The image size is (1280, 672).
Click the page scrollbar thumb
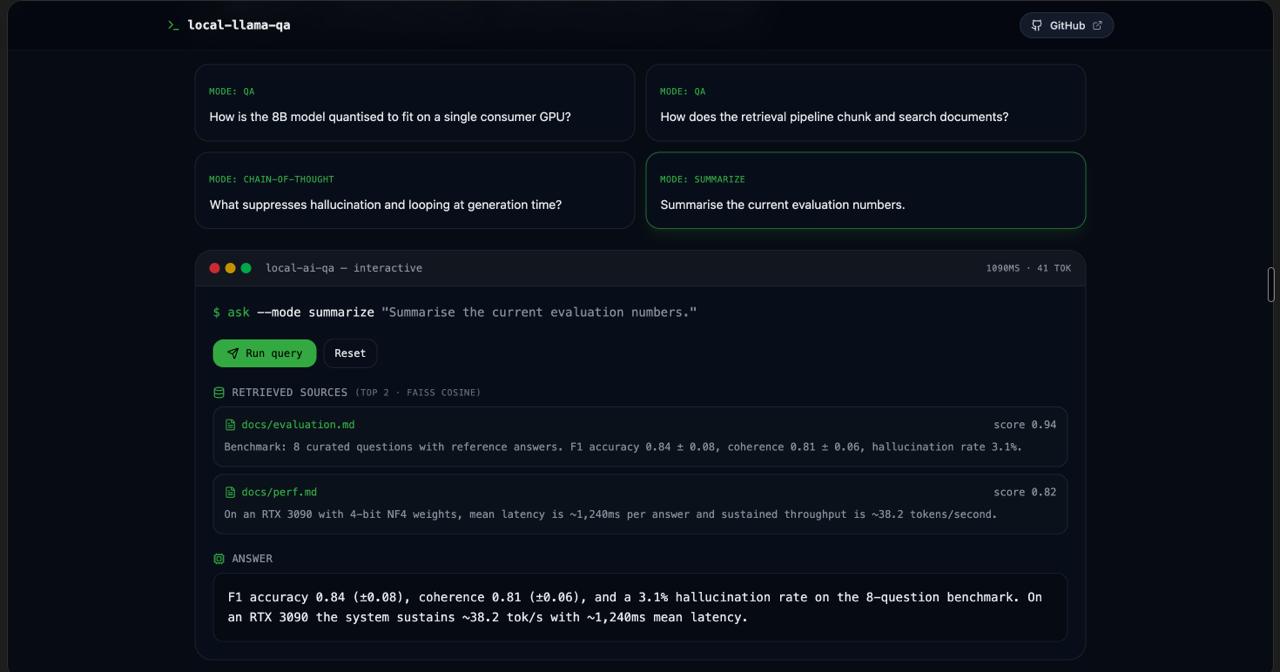[x=1271, y=284]
